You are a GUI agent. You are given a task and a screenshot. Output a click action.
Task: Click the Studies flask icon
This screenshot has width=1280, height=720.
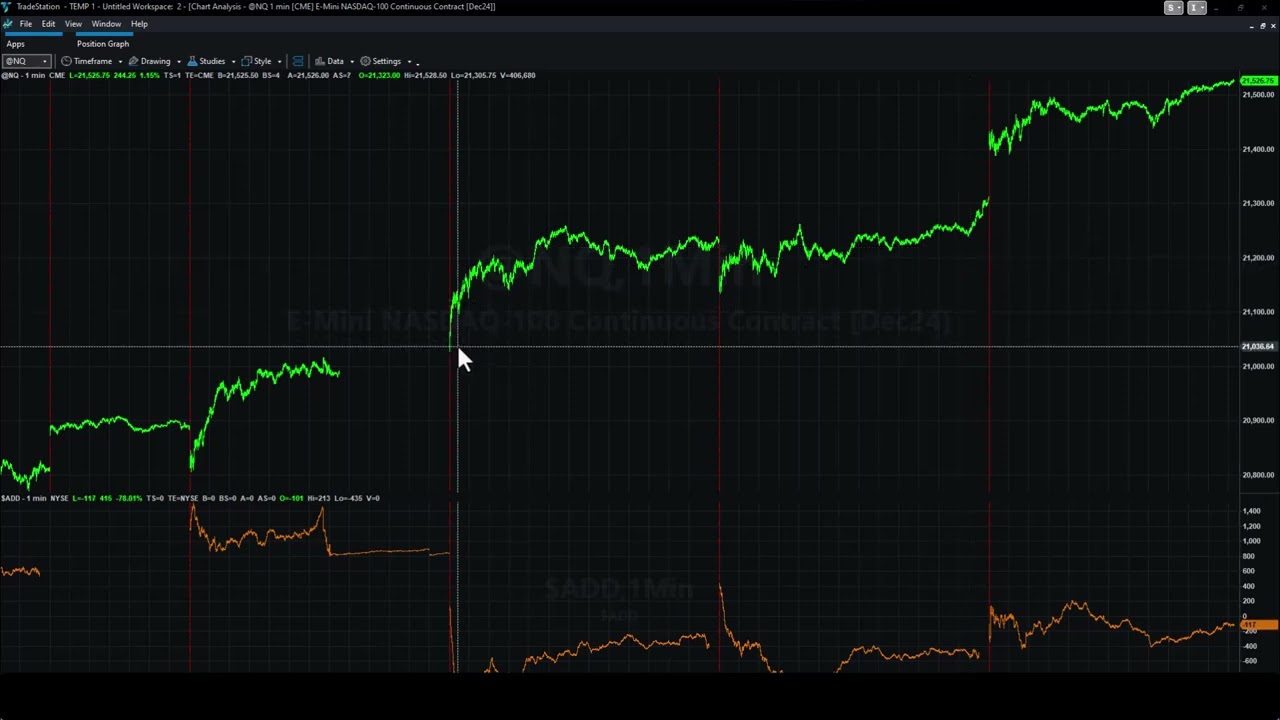coord(192,61)
